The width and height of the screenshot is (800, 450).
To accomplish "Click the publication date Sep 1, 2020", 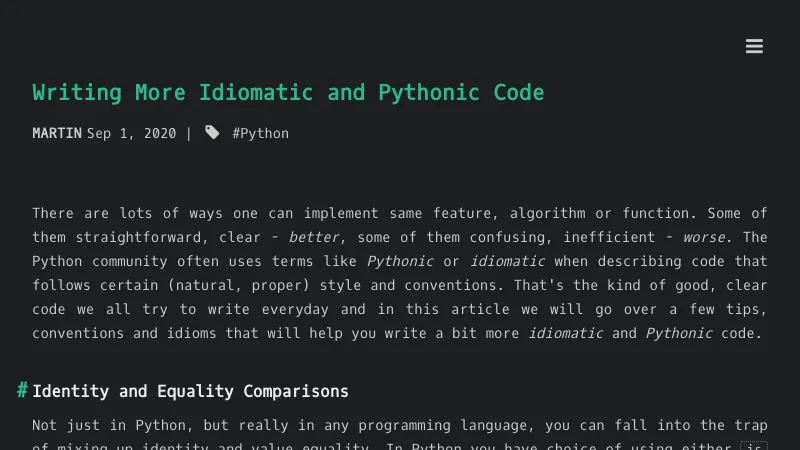I will (x=131, y=133).
